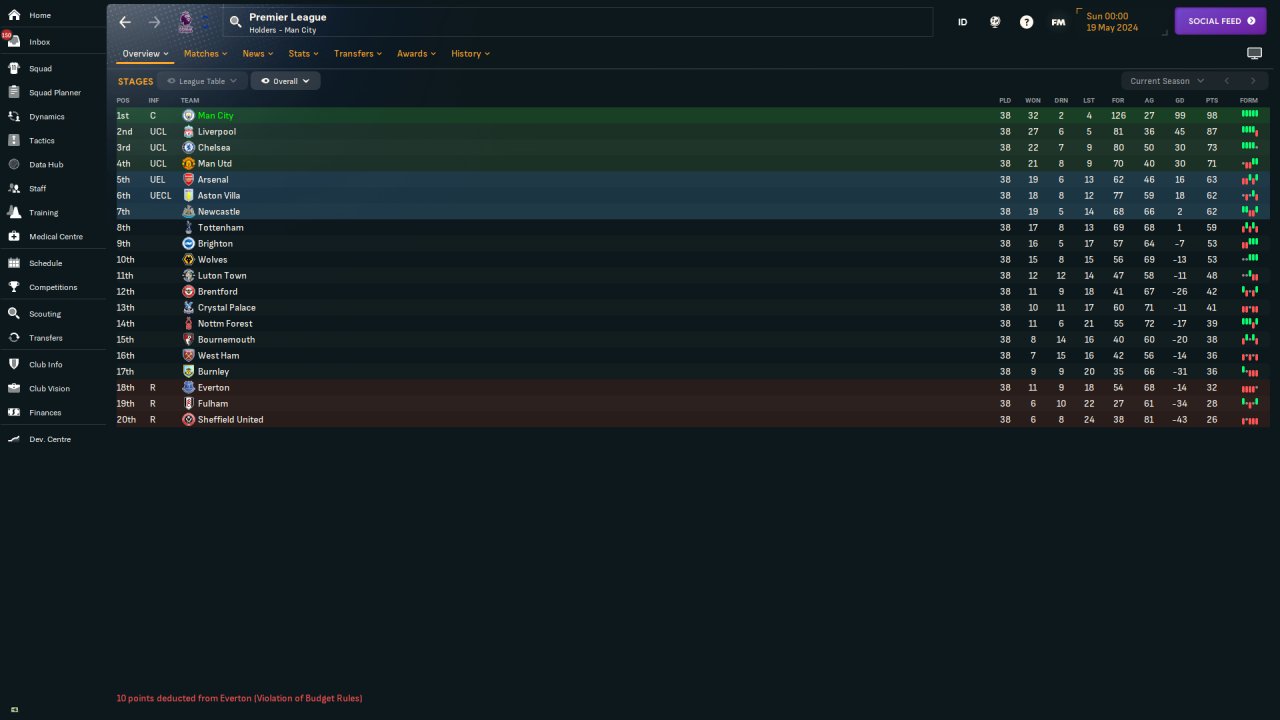Screen dimensions: 1280x720
Task: Click the Club Info shield icon
Action: [14, 365]
